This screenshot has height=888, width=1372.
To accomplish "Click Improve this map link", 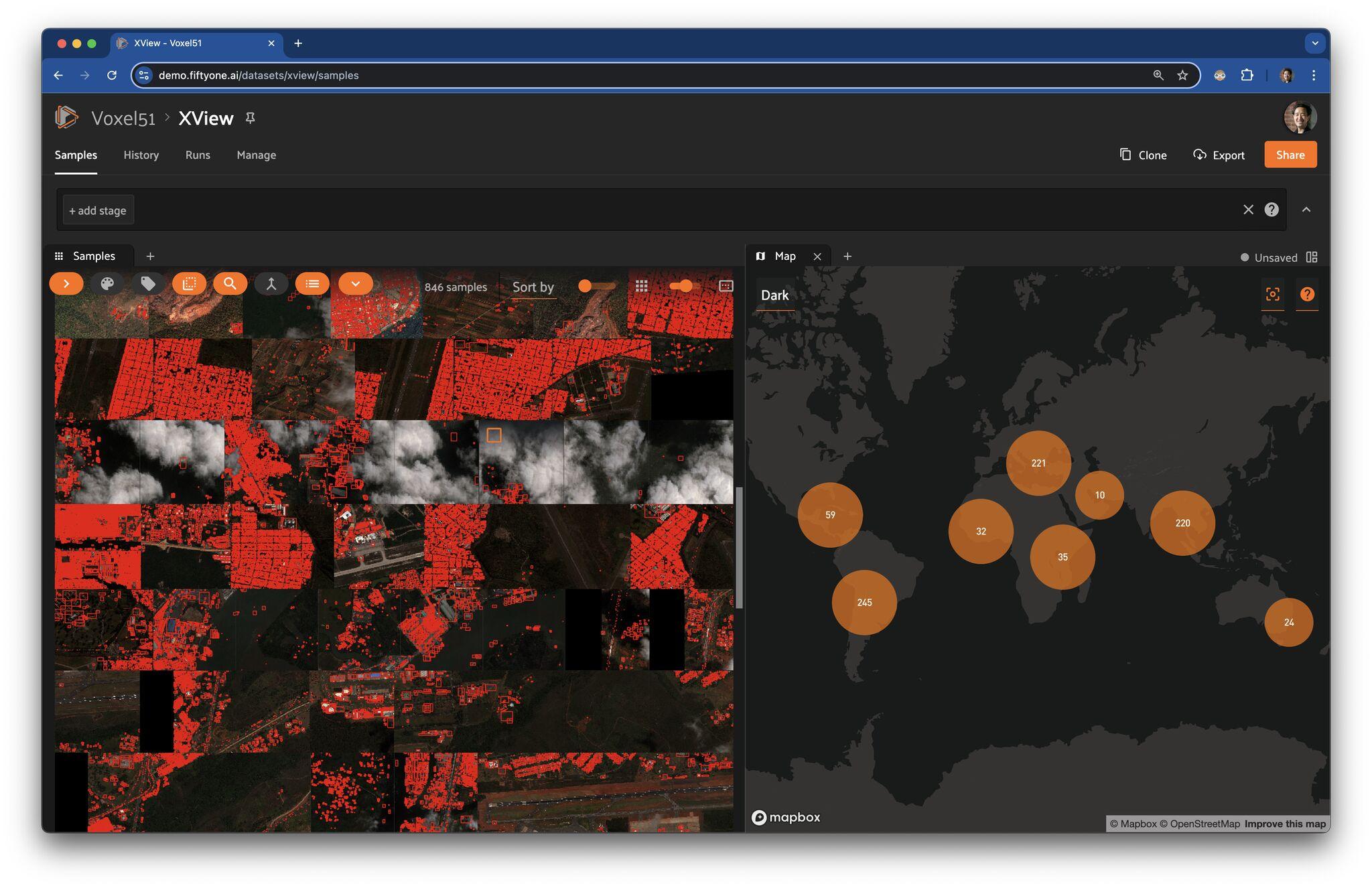I will click(x=1285, y=824).
